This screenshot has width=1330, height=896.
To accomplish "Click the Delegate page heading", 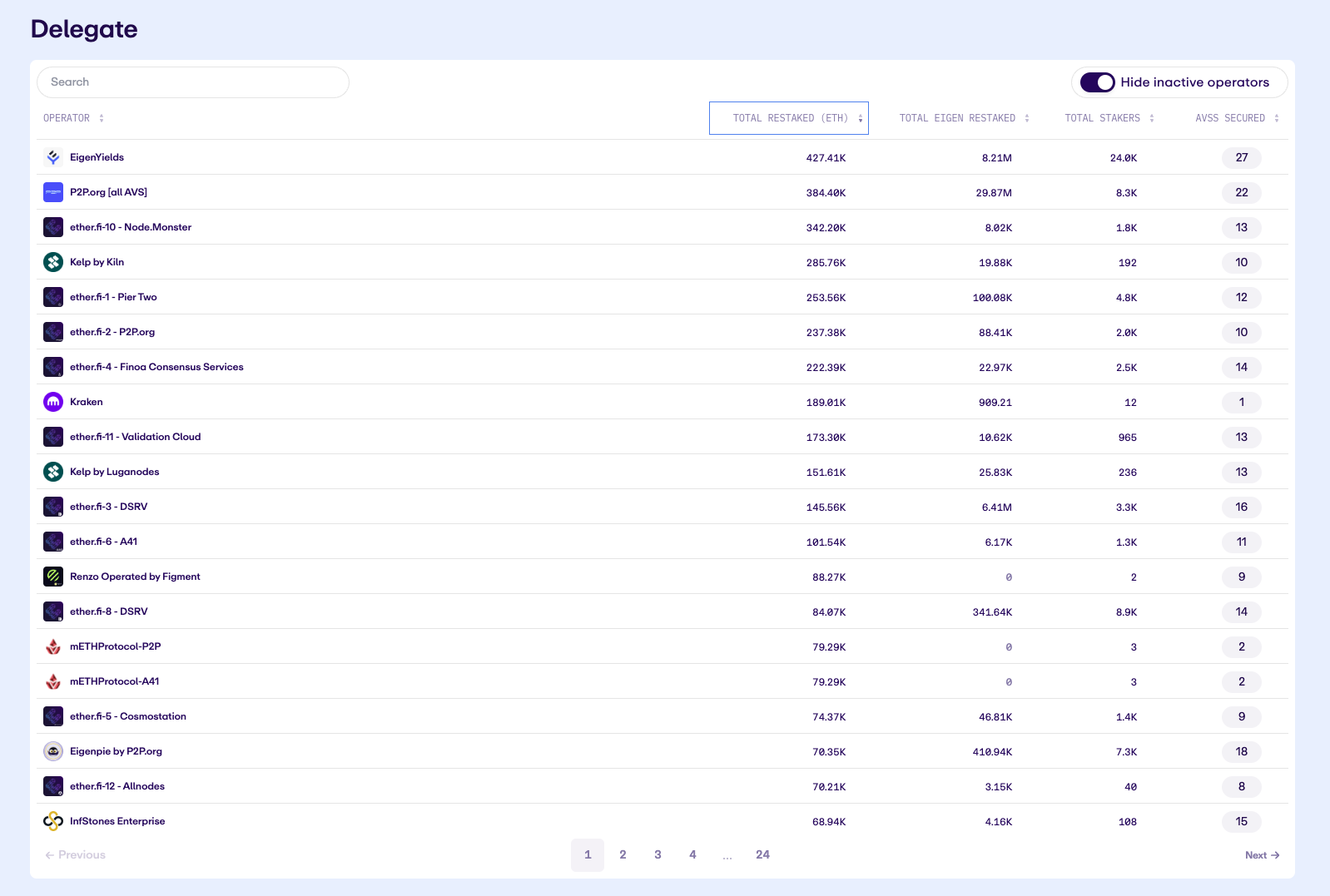I will (x=84, y=29).
